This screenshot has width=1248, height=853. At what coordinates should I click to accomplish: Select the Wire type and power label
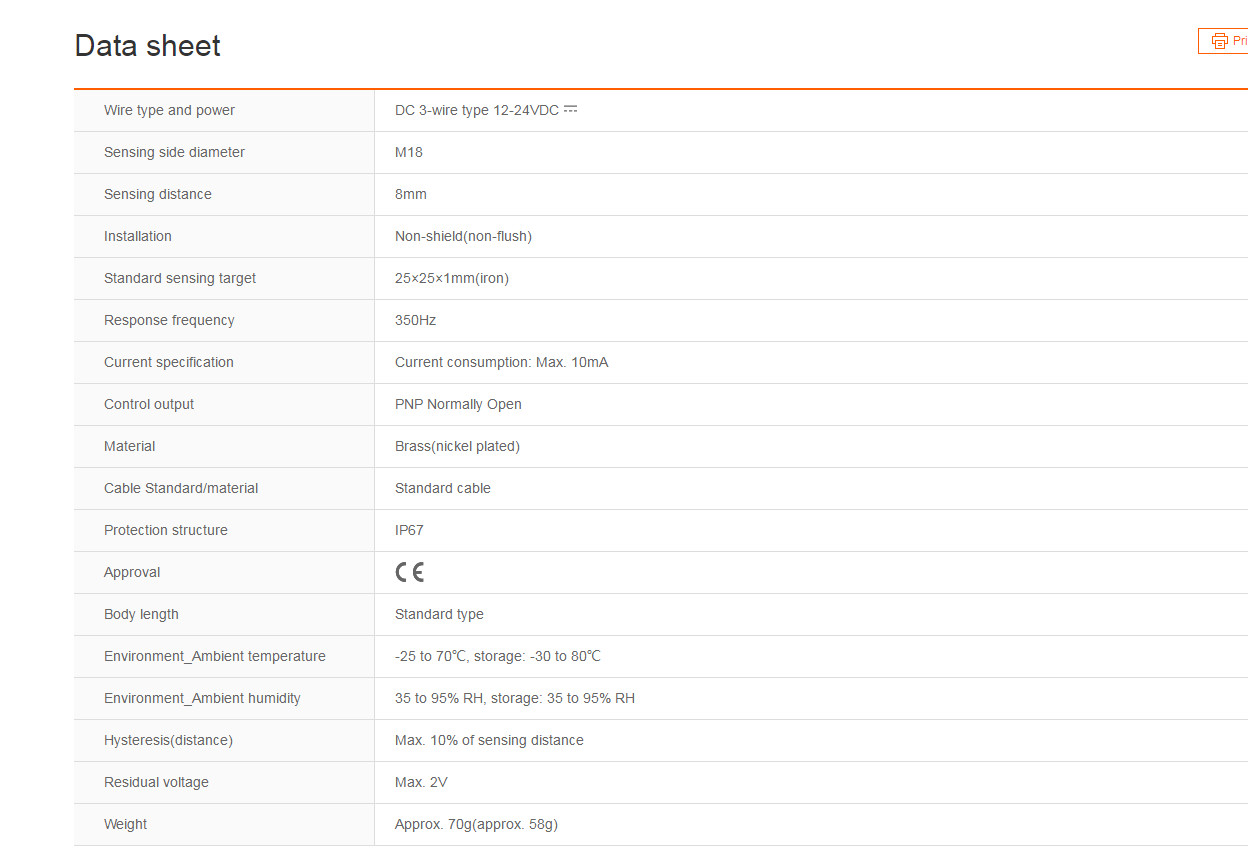169,110
